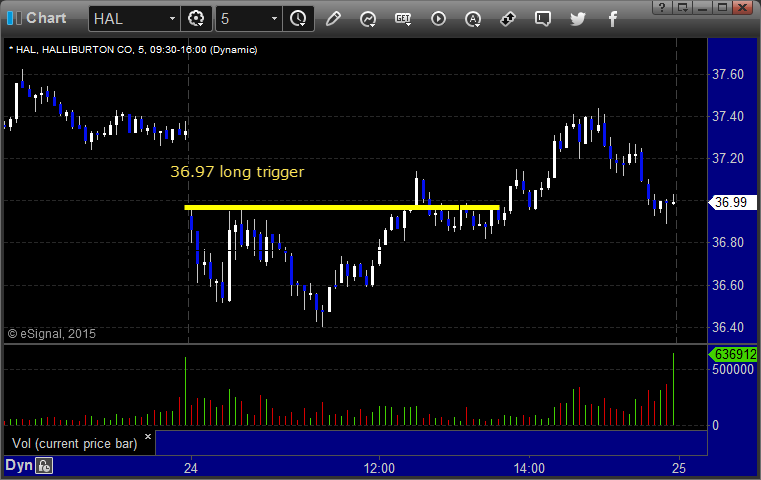Click the 25 date axis label
Image resolution: width=761 pixels, height=480 pixels.
[679, 468]
